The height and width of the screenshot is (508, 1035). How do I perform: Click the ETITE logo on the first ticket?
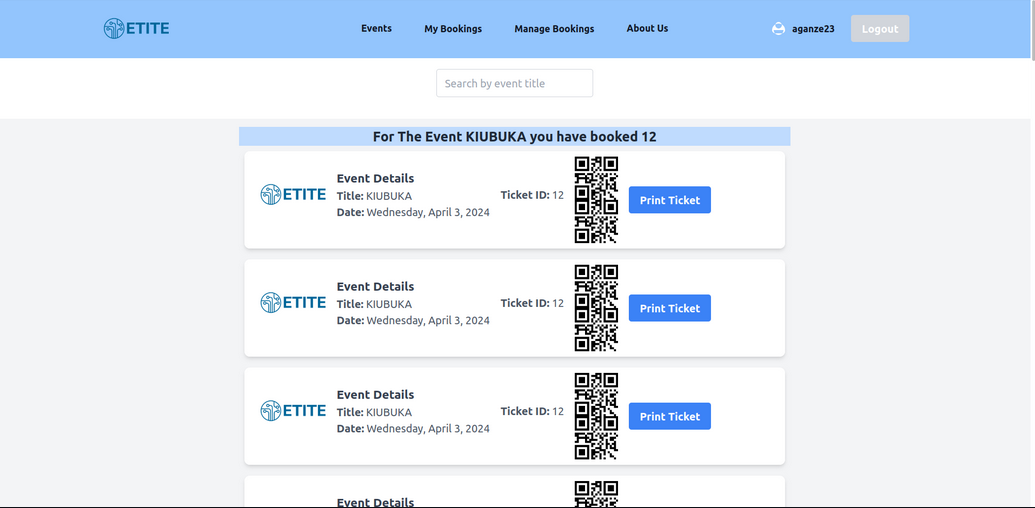click(293, 194)
